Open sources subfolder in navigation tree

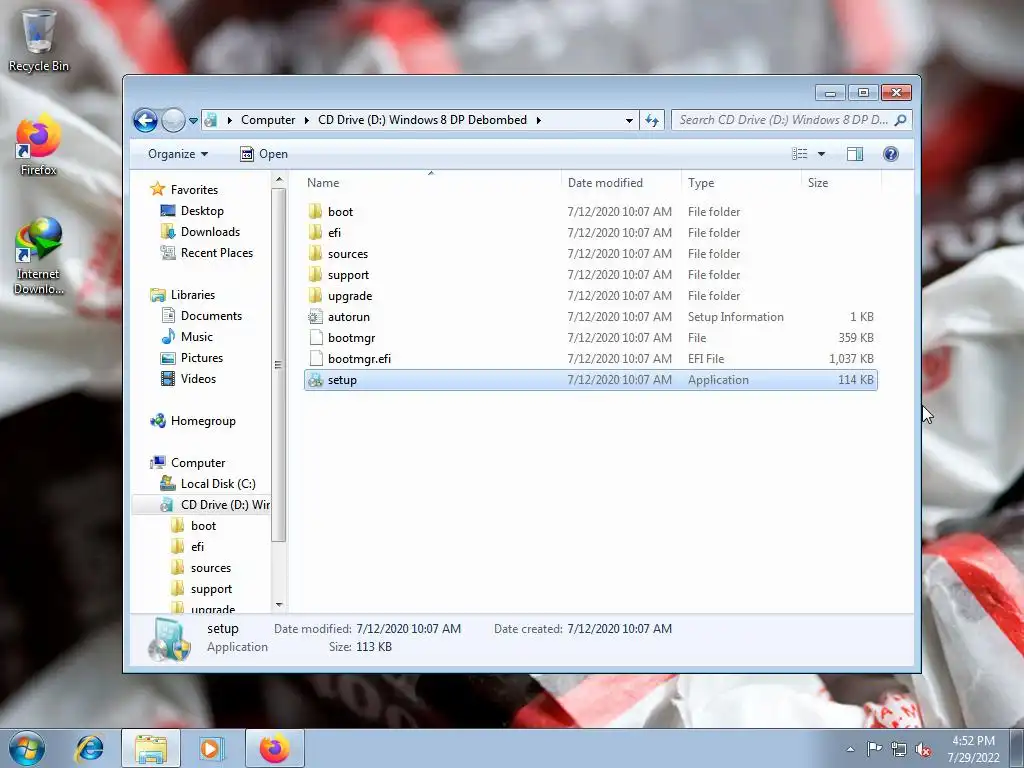pyautogui.click(x=201, y=568)
